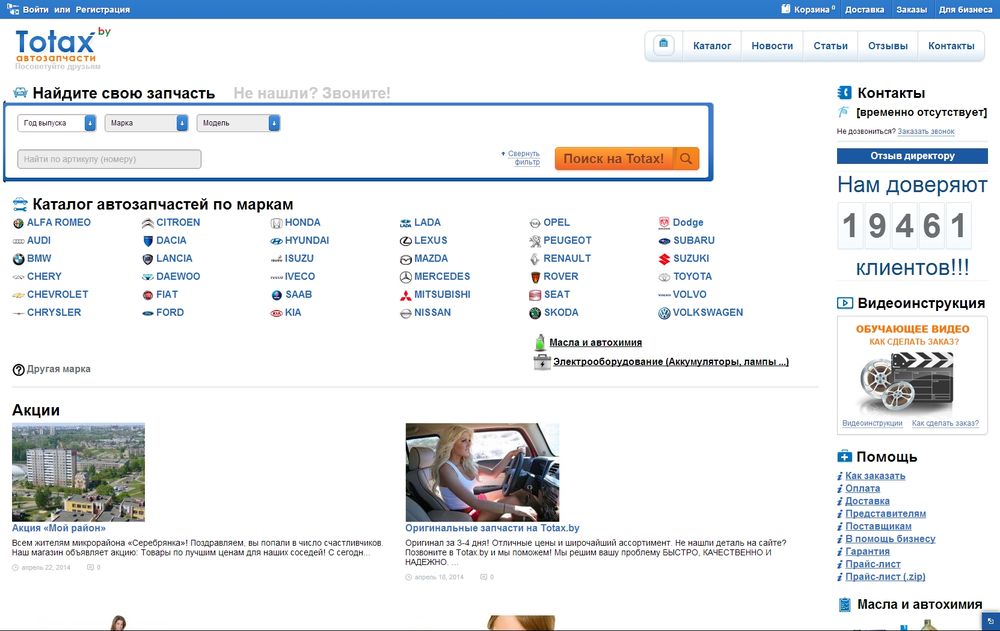Image resolution: width=1000 pixels, height=631 pixels.
Task: Click the oil bottle icon
Action: point(540,342)
